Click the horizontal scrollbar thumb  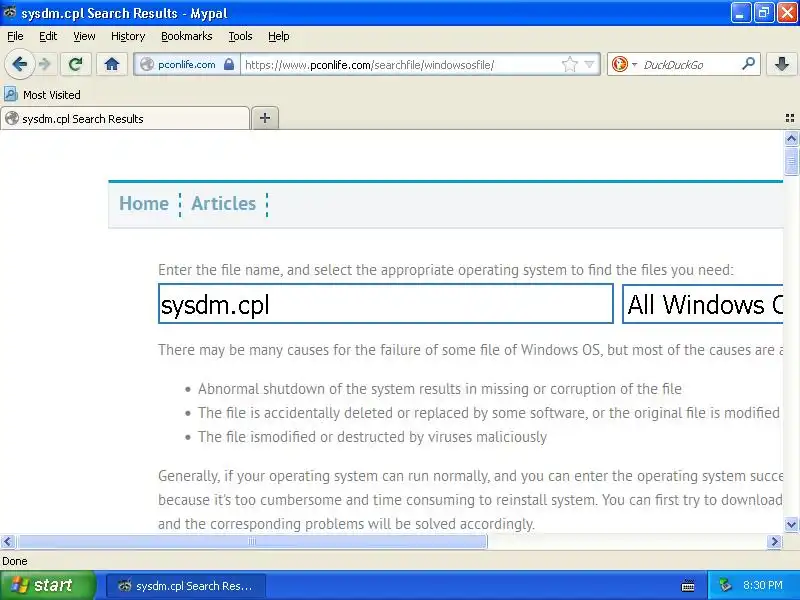pyautogui.click(x=252, y=541)
